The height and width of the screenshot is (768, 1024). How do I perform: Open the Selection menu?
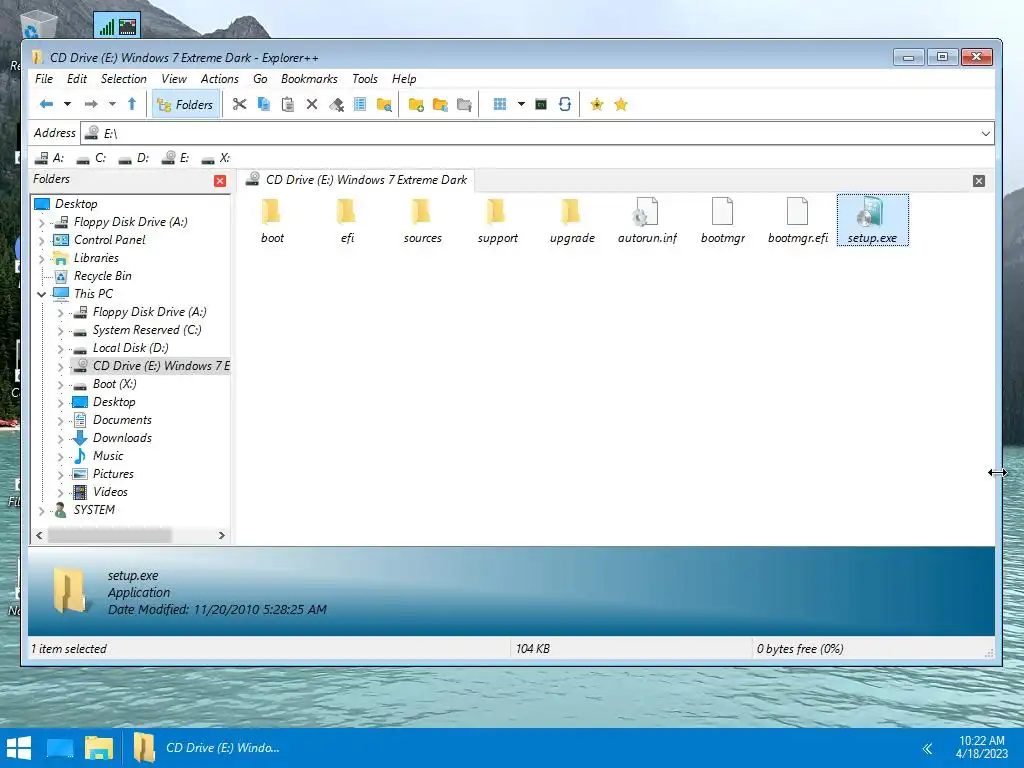[123, 78]
